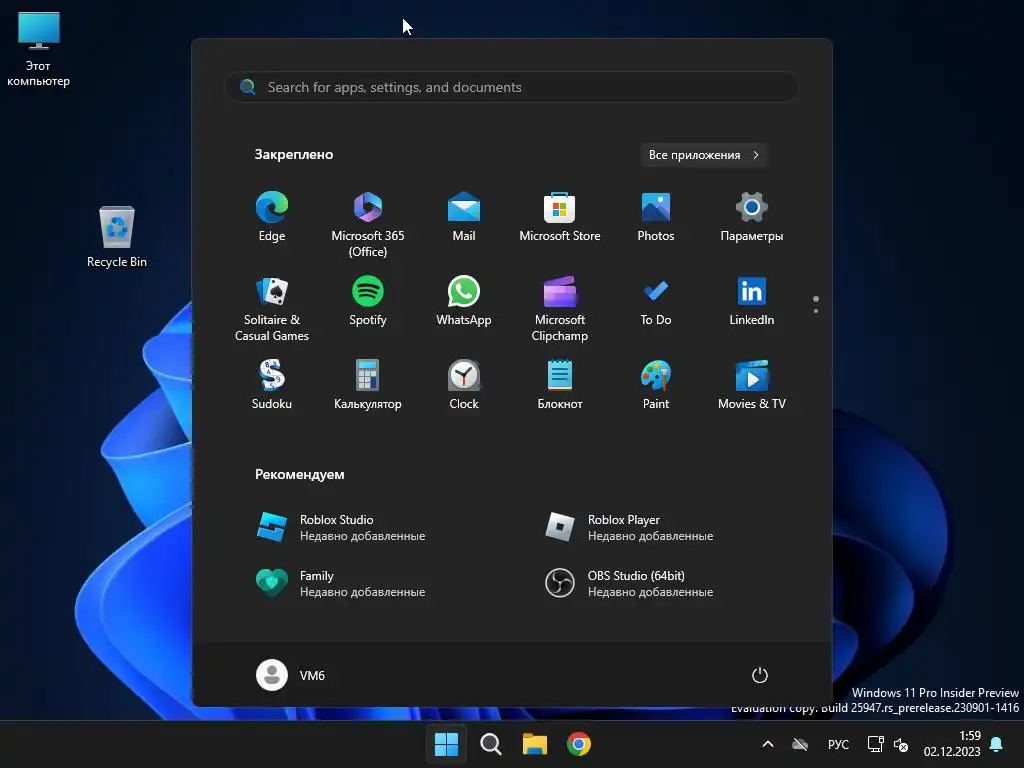This screenshot has width=1024, height=768.
Task: Open Microsoft Clipchamp
Action: (560, 309)
